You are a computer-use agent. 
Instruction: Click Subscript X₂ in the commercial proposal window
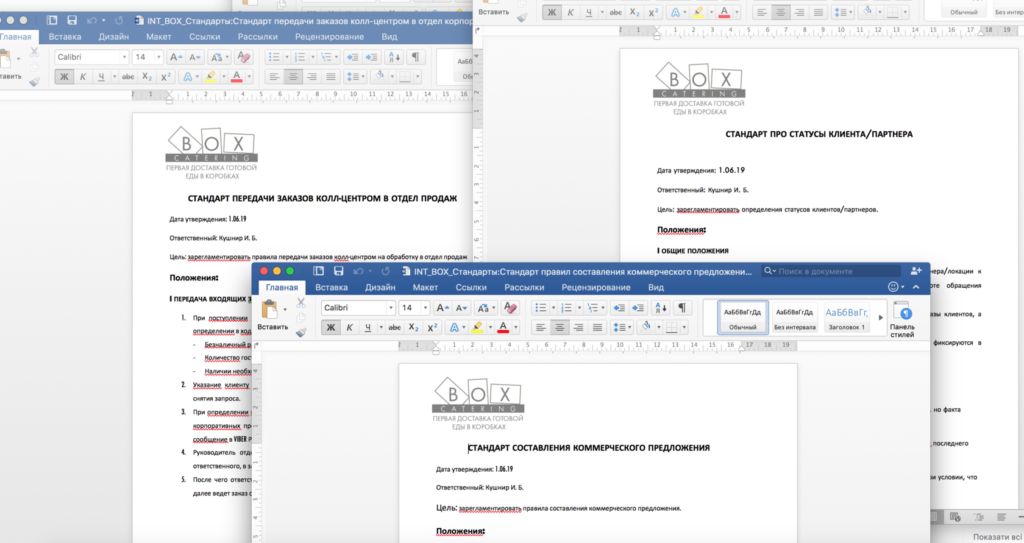[x=413, y=327]
